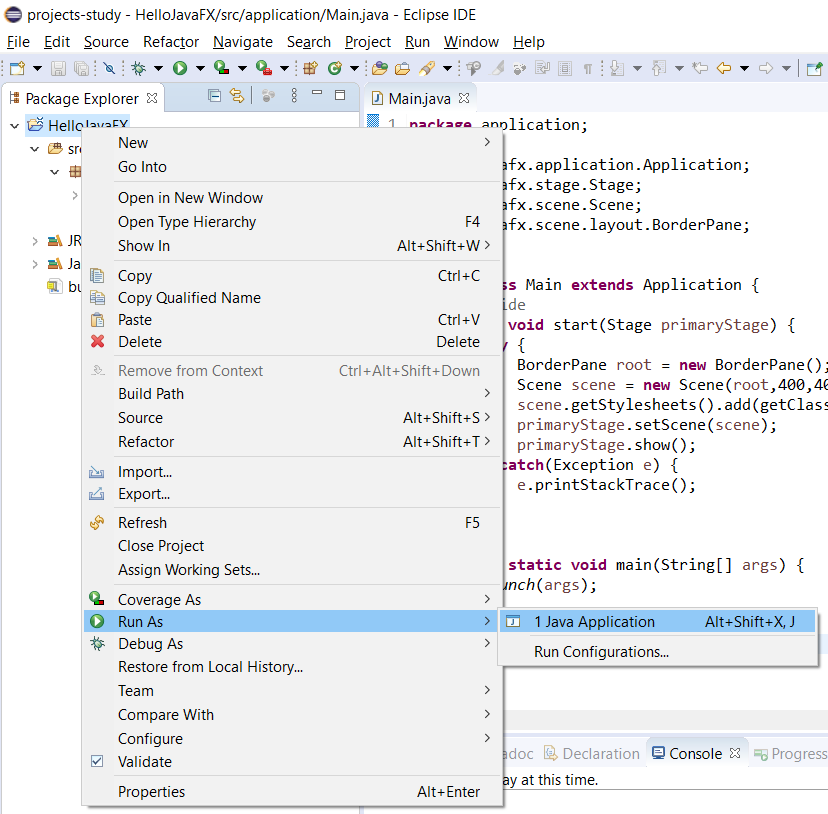Viewport: 828px width, 814px height.
Task: Click the Last Edit Location icon
Action: (x=700, y=68)
